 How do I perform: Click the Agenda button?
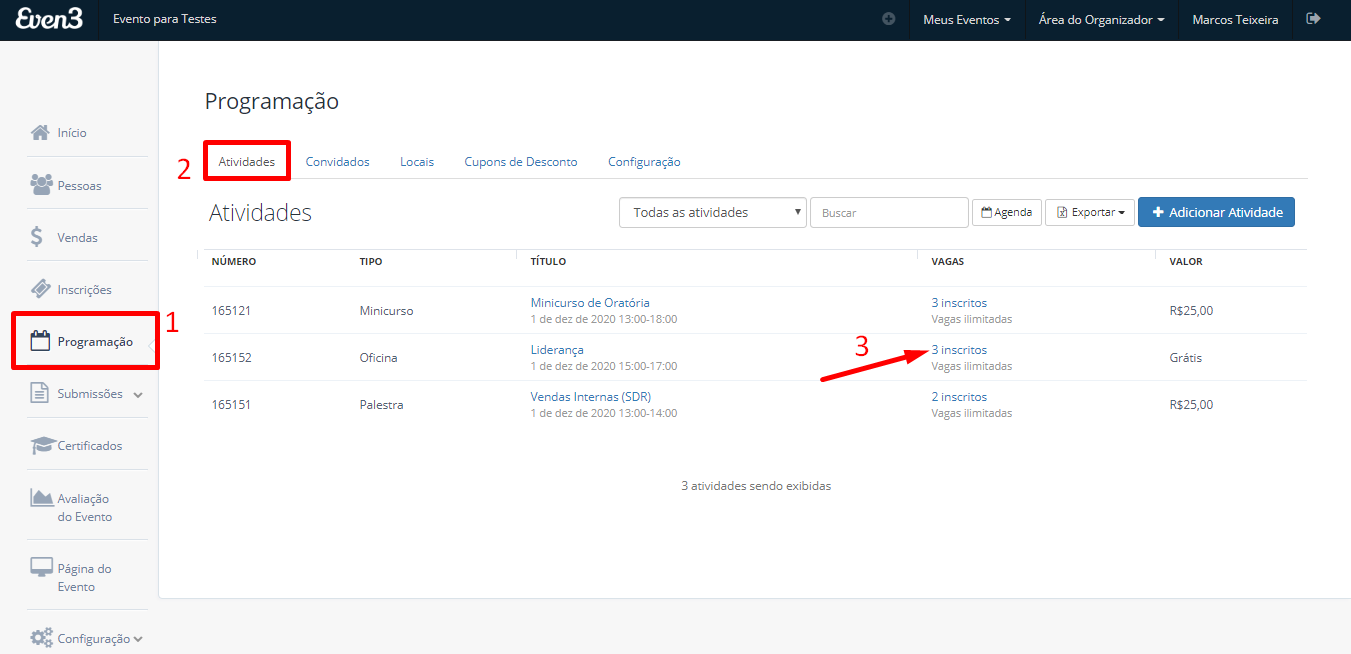coord(1007,212)
